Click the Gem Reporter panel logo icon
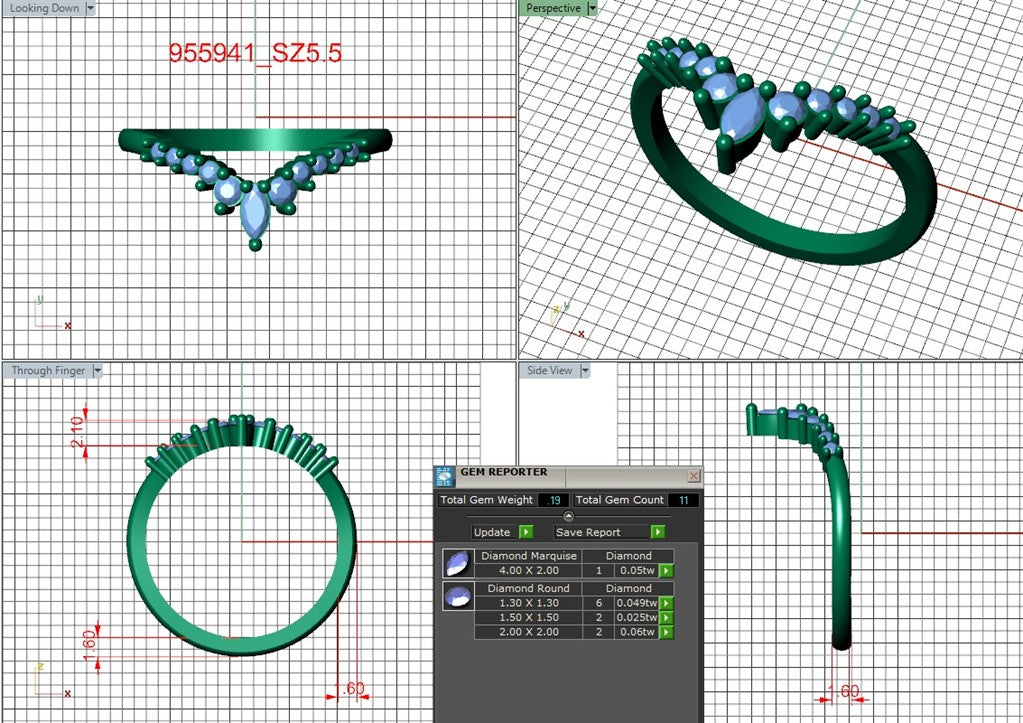The image size is (1023, 723). pyautogui.click(x=445, y=476)
